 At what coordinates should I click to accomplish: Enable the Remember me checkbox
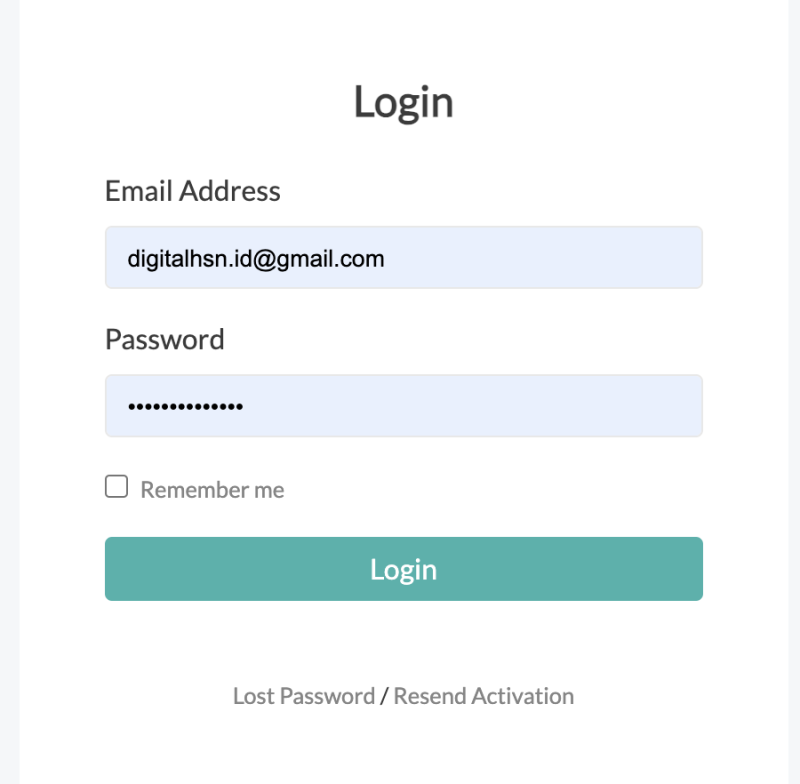pos(117,487)
